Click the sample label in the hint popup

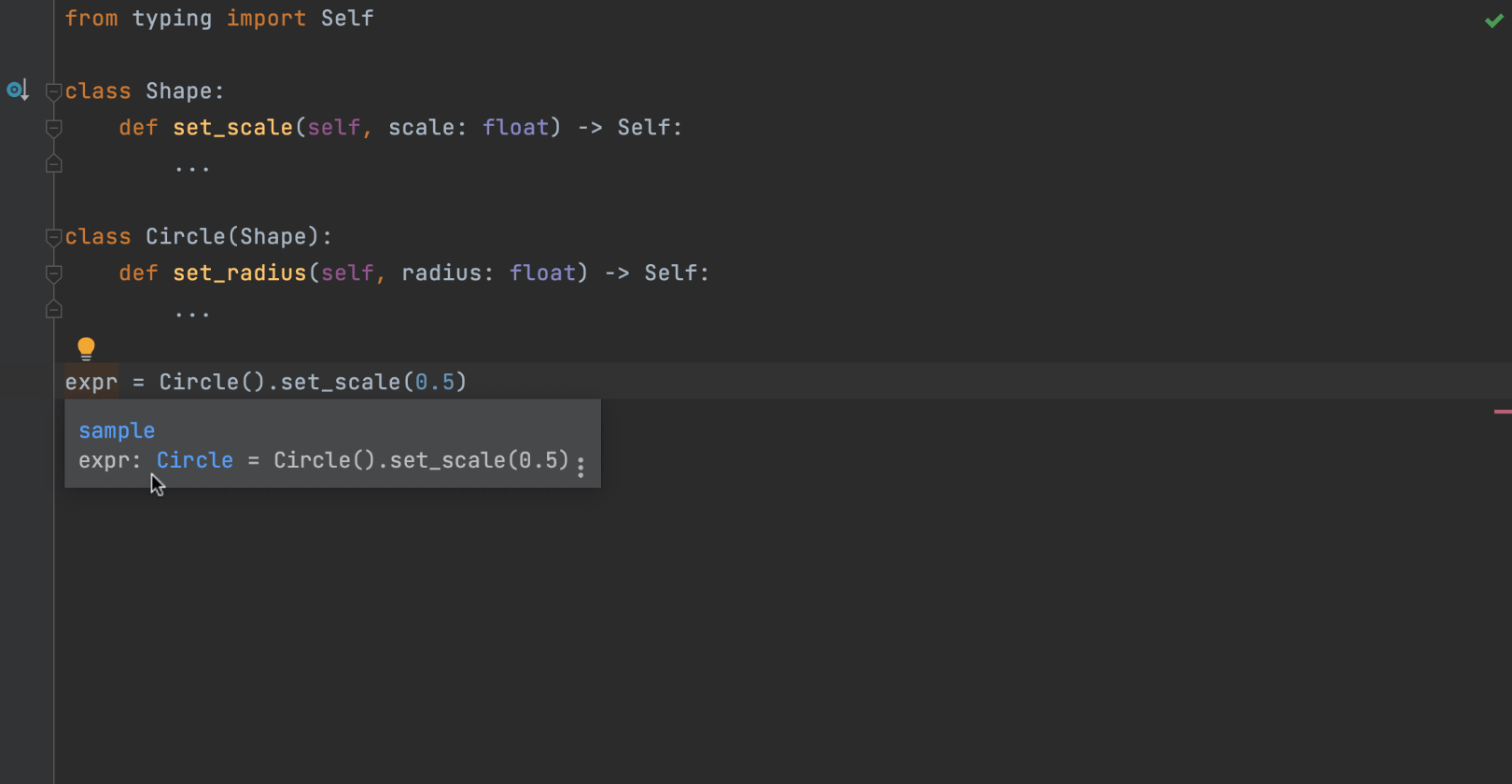coord(117,430)
